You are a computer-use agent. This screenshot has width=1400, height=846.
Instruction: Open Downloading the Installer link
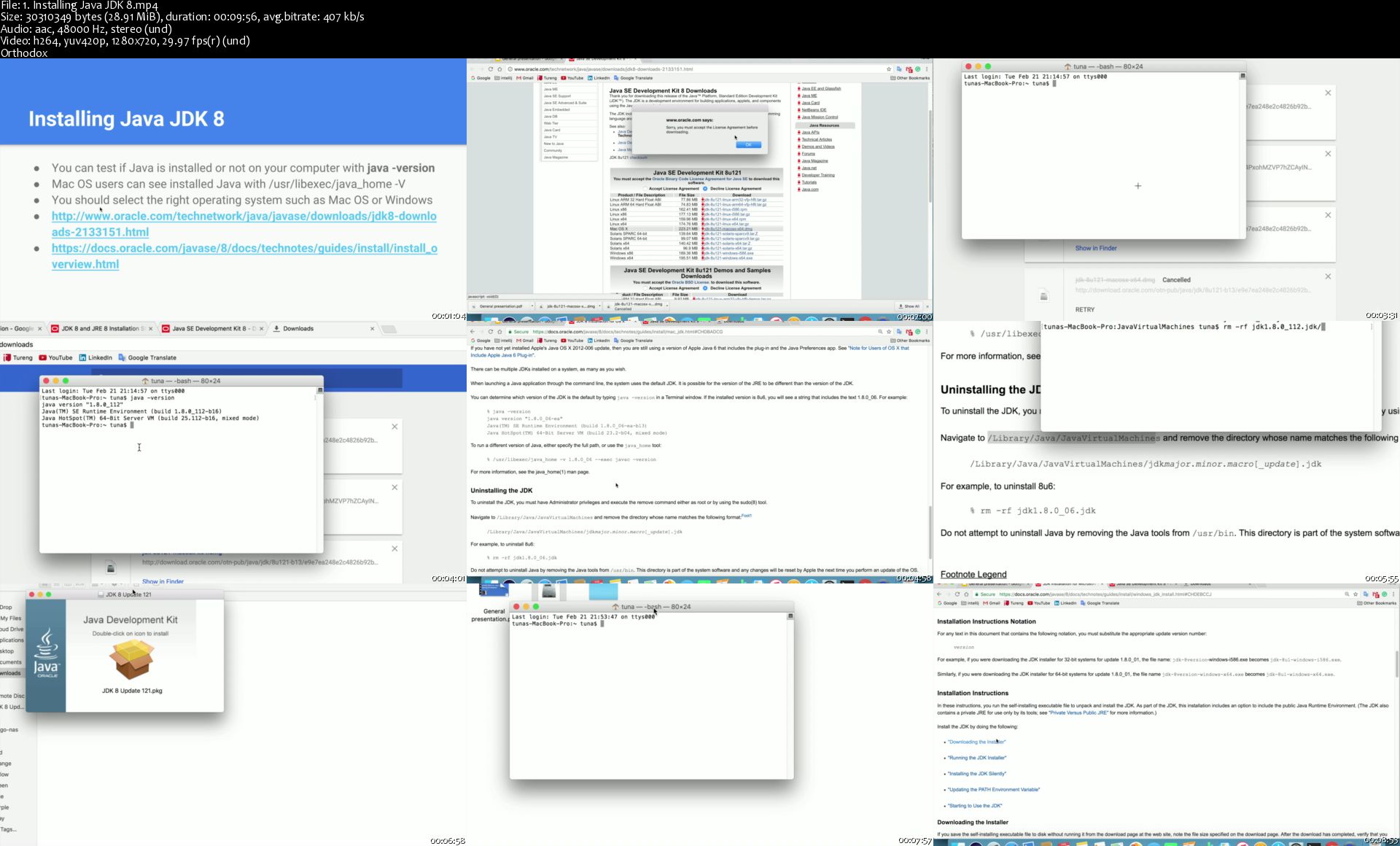coord(976,742)
